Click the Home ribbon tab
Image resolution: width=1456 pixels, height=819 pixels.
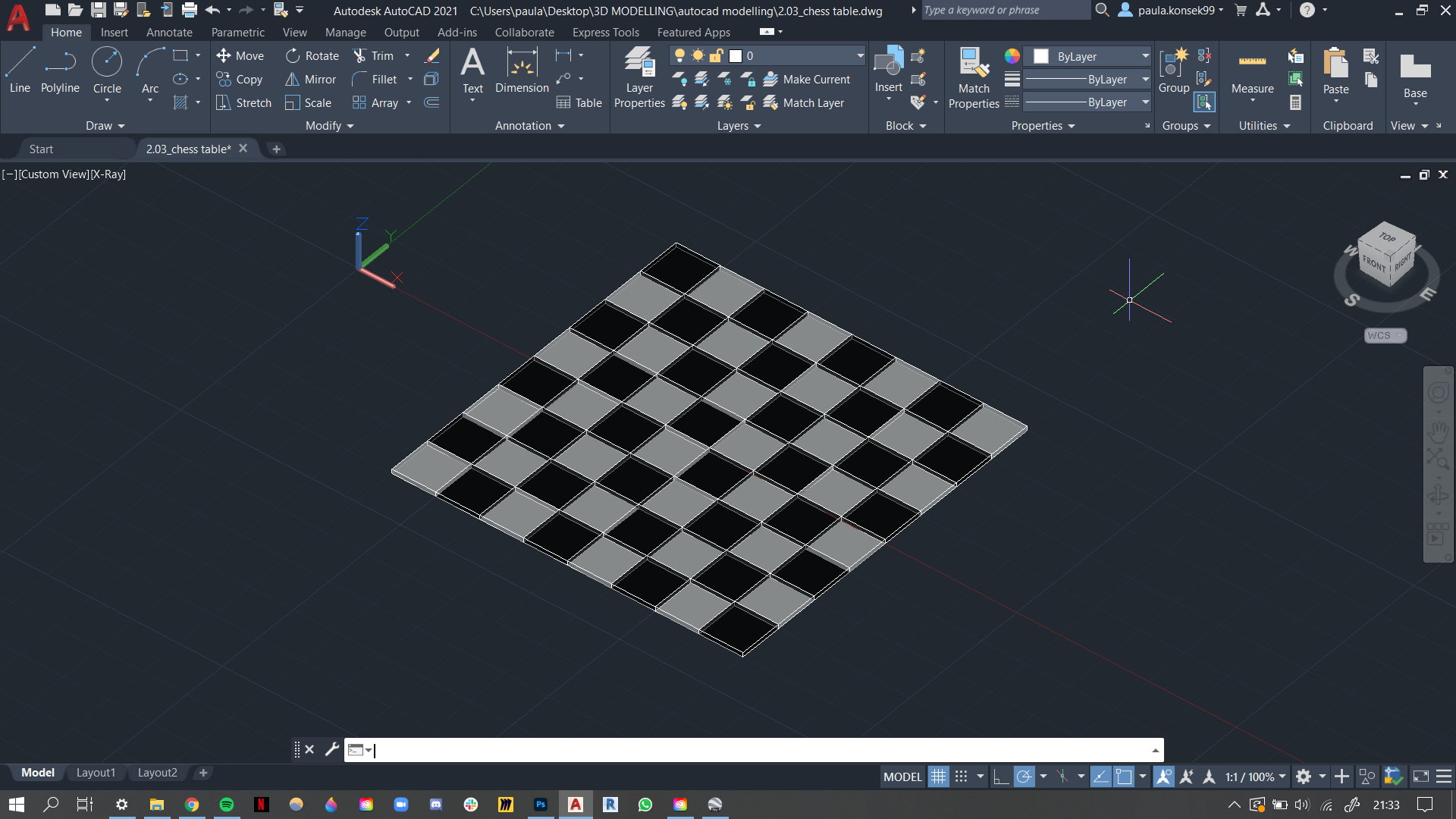click(x=67, y=32)
